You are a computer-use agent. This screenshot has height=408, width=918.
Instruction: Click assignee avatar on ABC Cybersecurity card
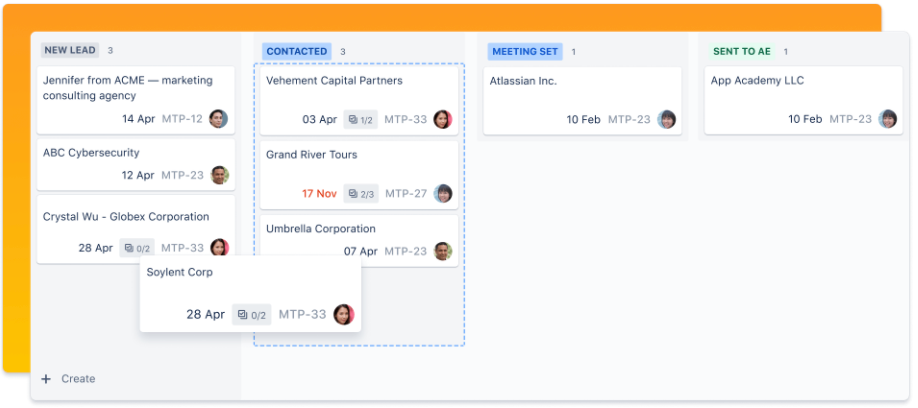[x=219, y=175]
